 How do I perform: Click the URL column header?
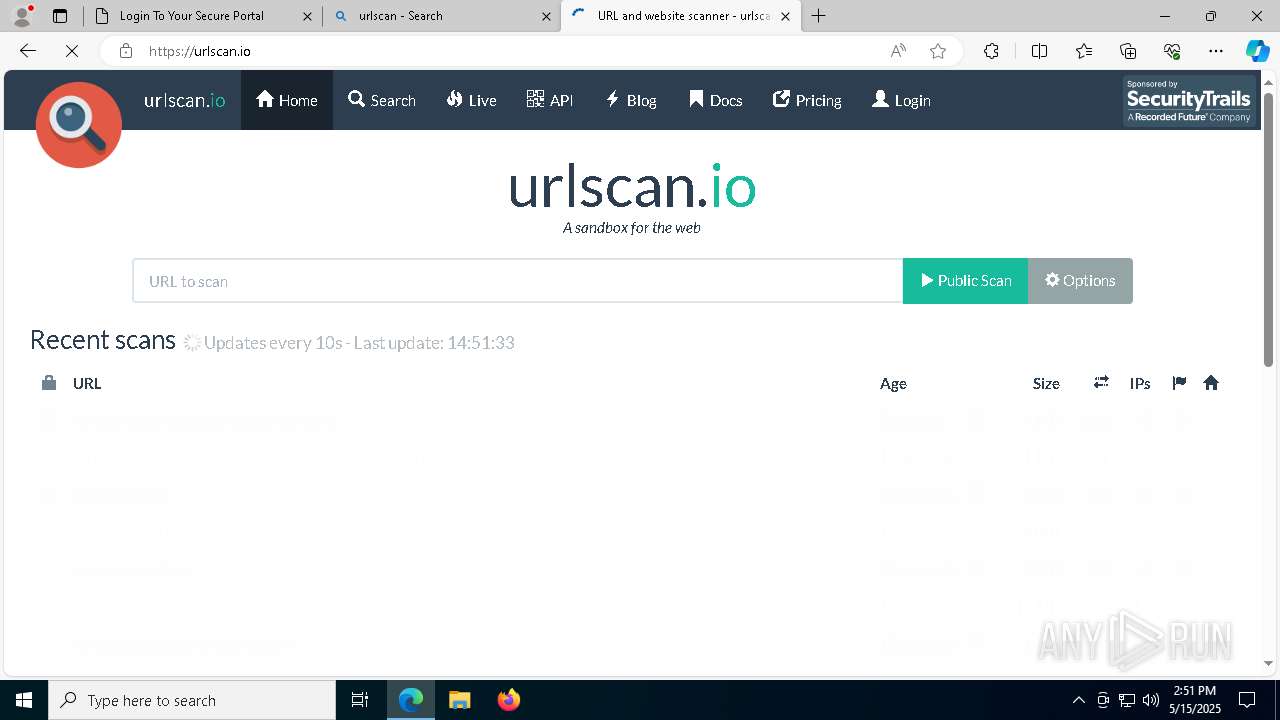click(x=87, y=383)
